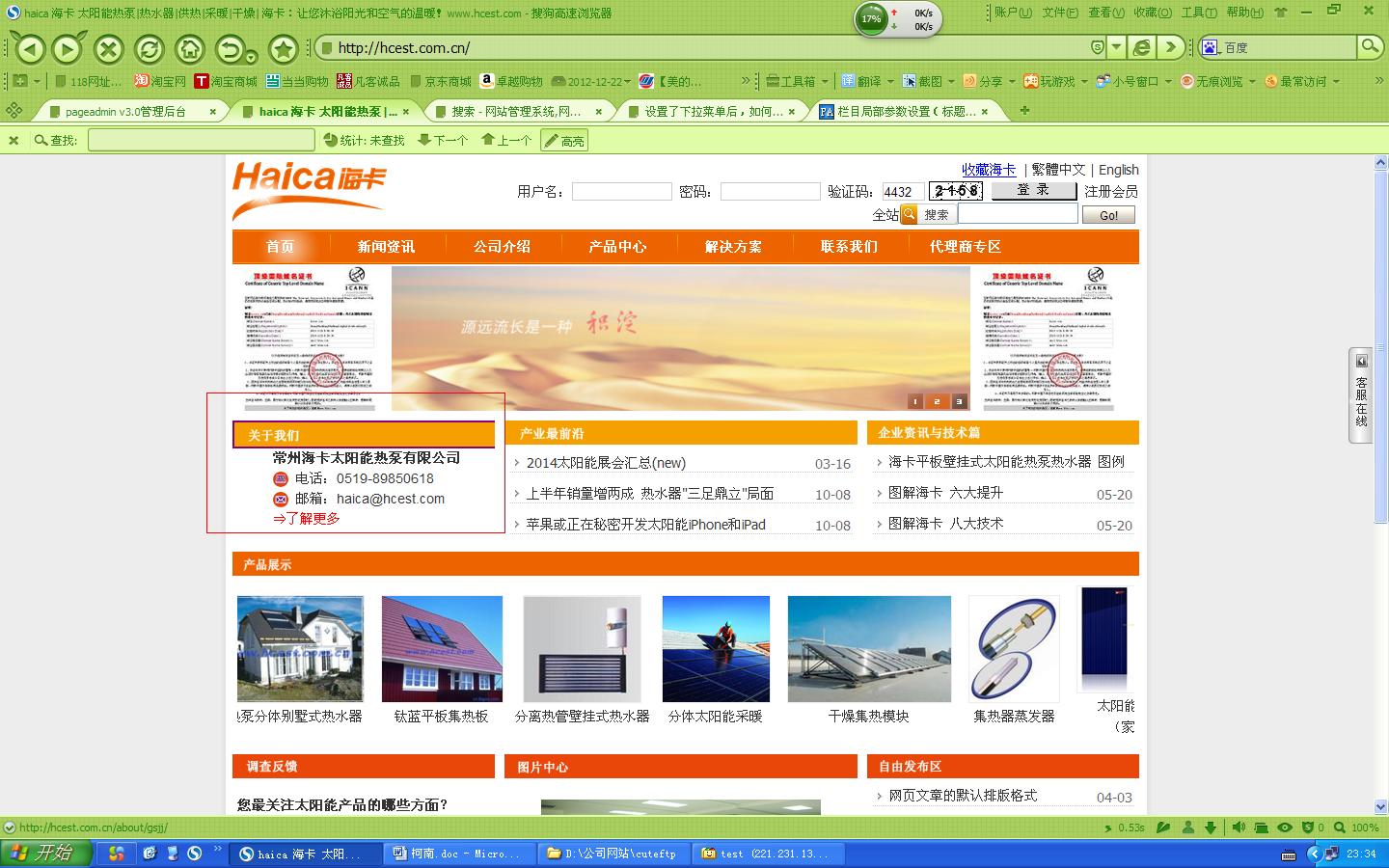Click the 登录 login button
This screenshot has height=868, width=1389.
(x=1033, y=191)
